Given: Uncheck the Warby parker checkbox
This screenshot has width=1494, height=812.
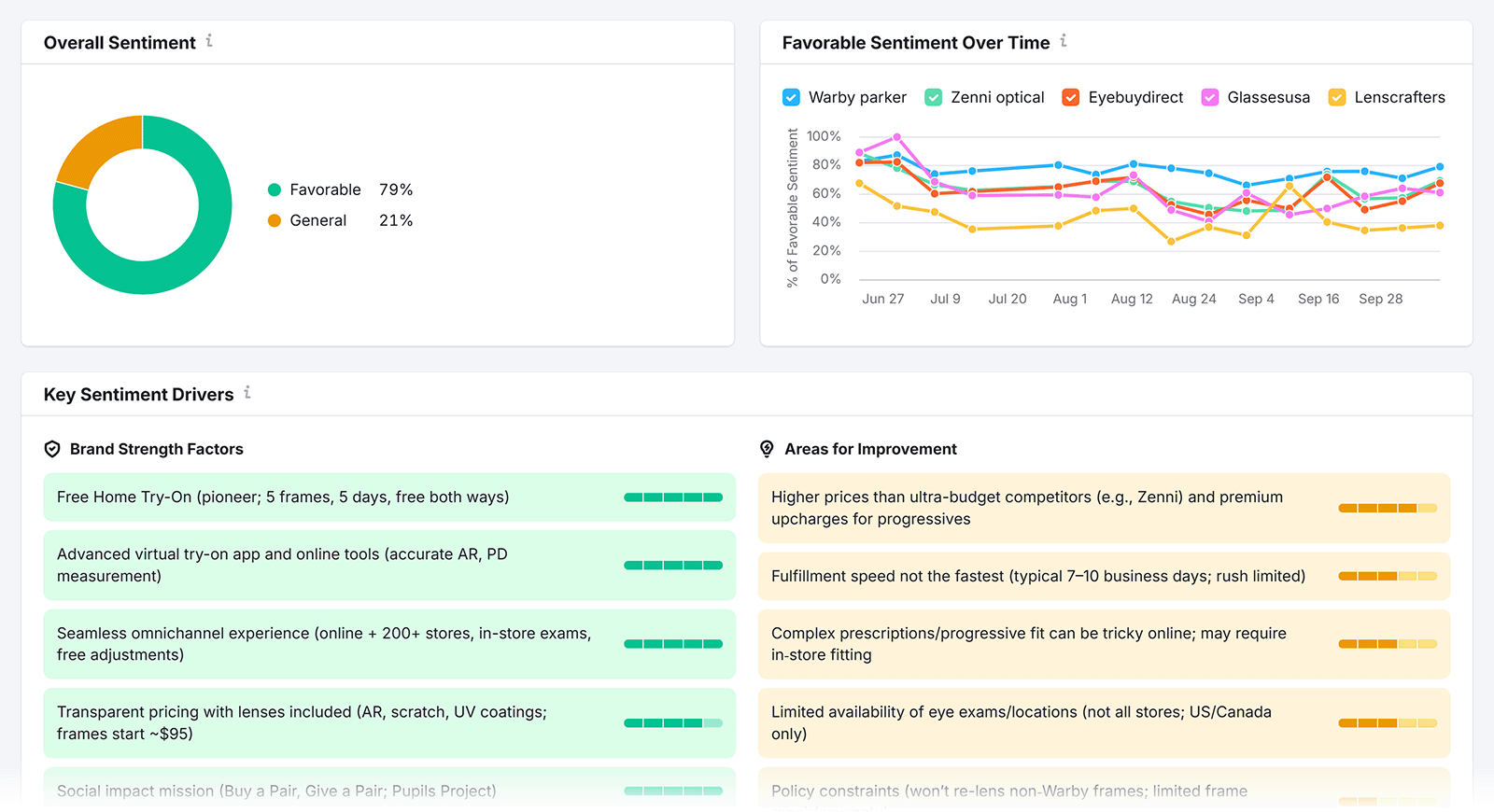Looking at the screenshot, I should click(791, 98).
